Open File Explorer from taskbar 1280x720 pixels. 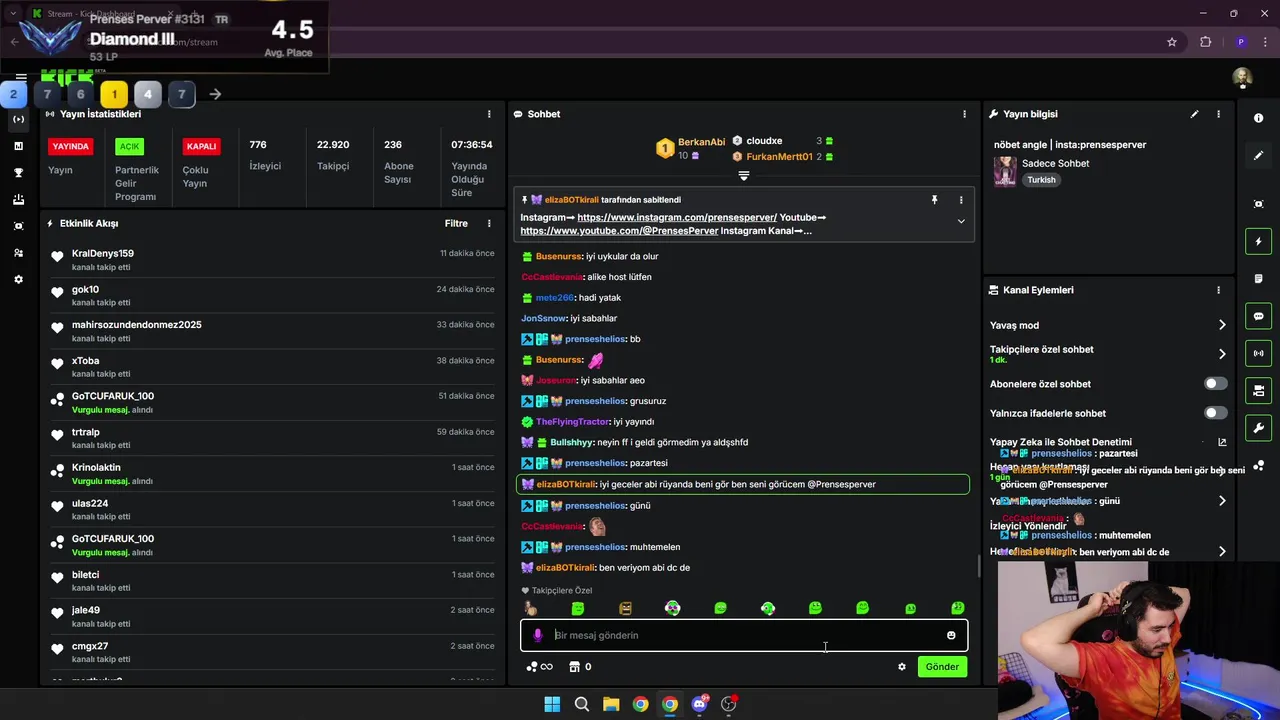(x=611, y=704)
